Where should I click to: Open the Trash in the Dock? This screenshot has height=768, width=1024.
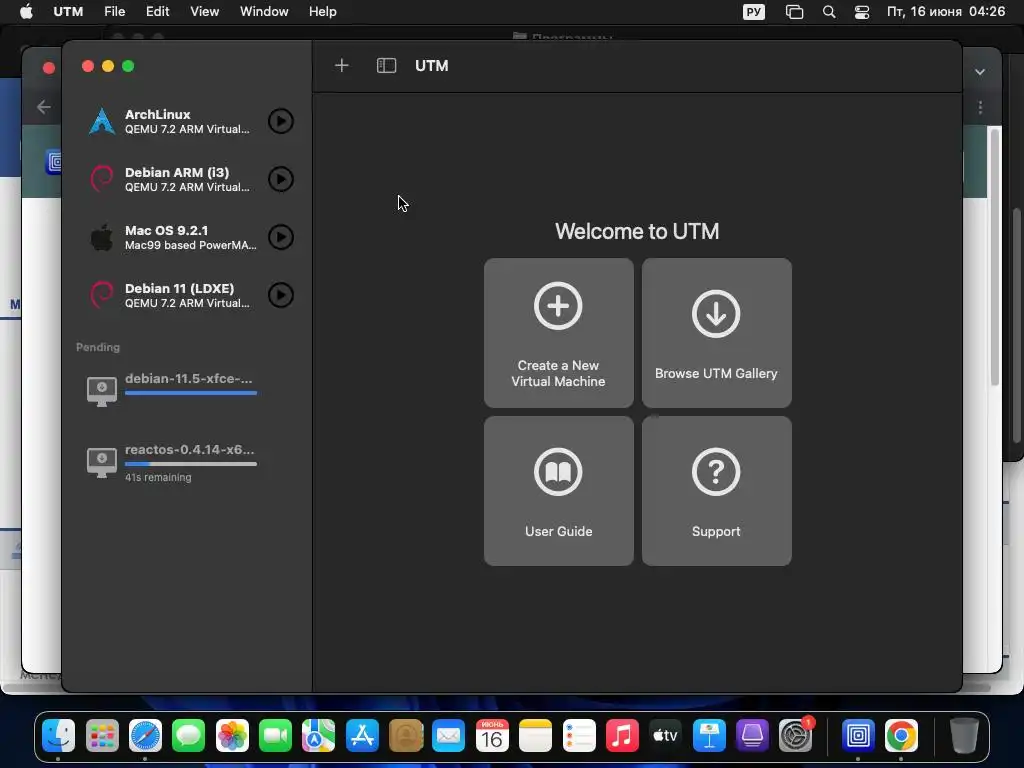pyautogui.click(x=964, y=736)
